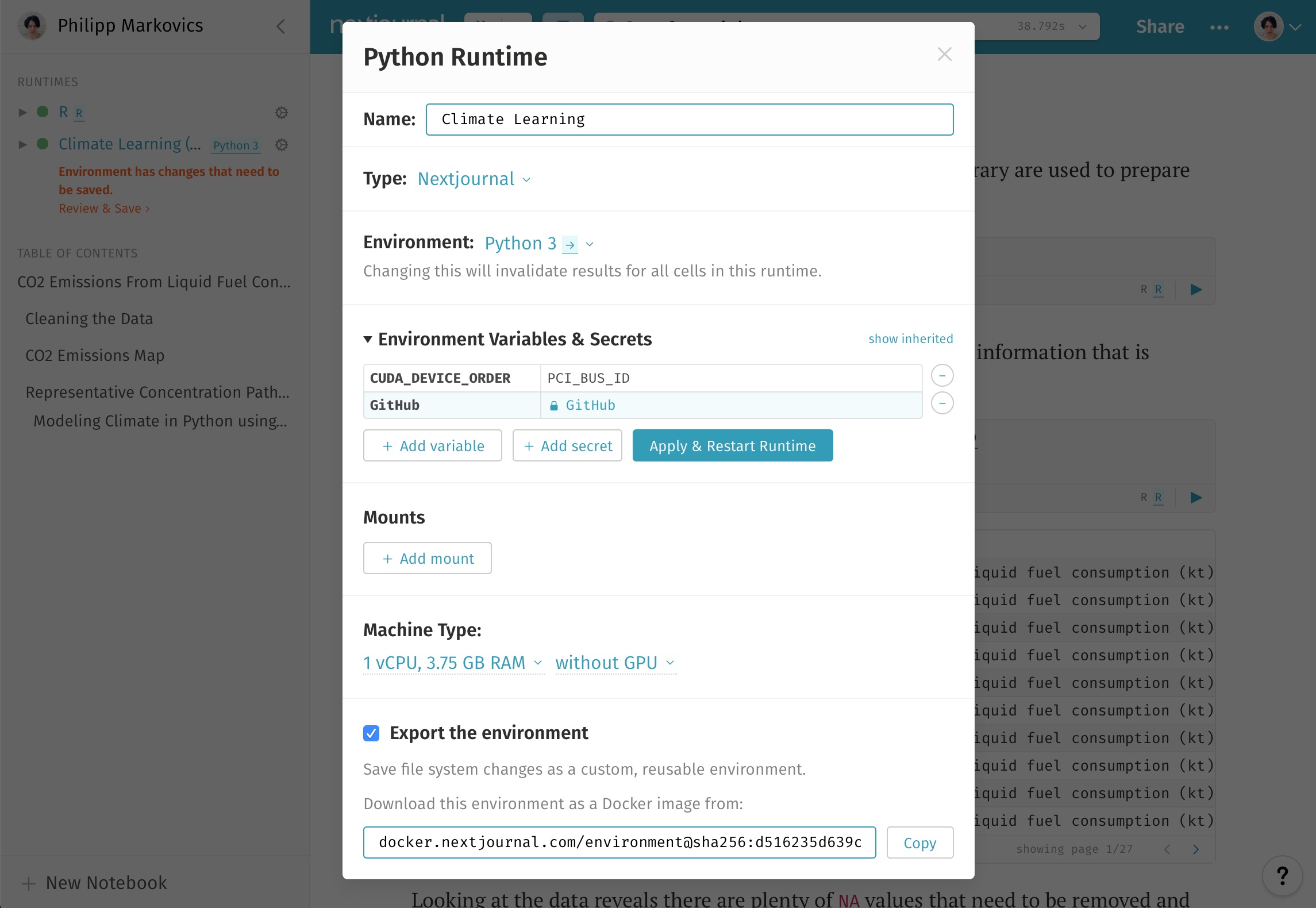Click the R language tag in sidebar
This screenshot has width=1316, height=908.
tap(79, 113)
